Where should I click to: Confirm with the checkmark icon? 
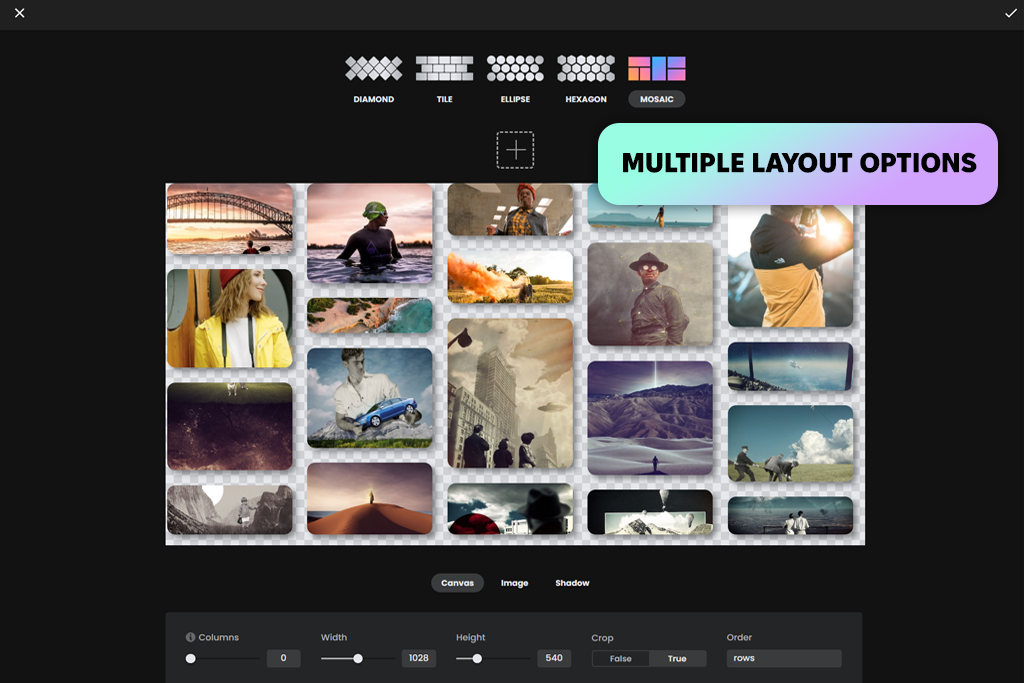pyautogui.click(x=1010, y=13)
